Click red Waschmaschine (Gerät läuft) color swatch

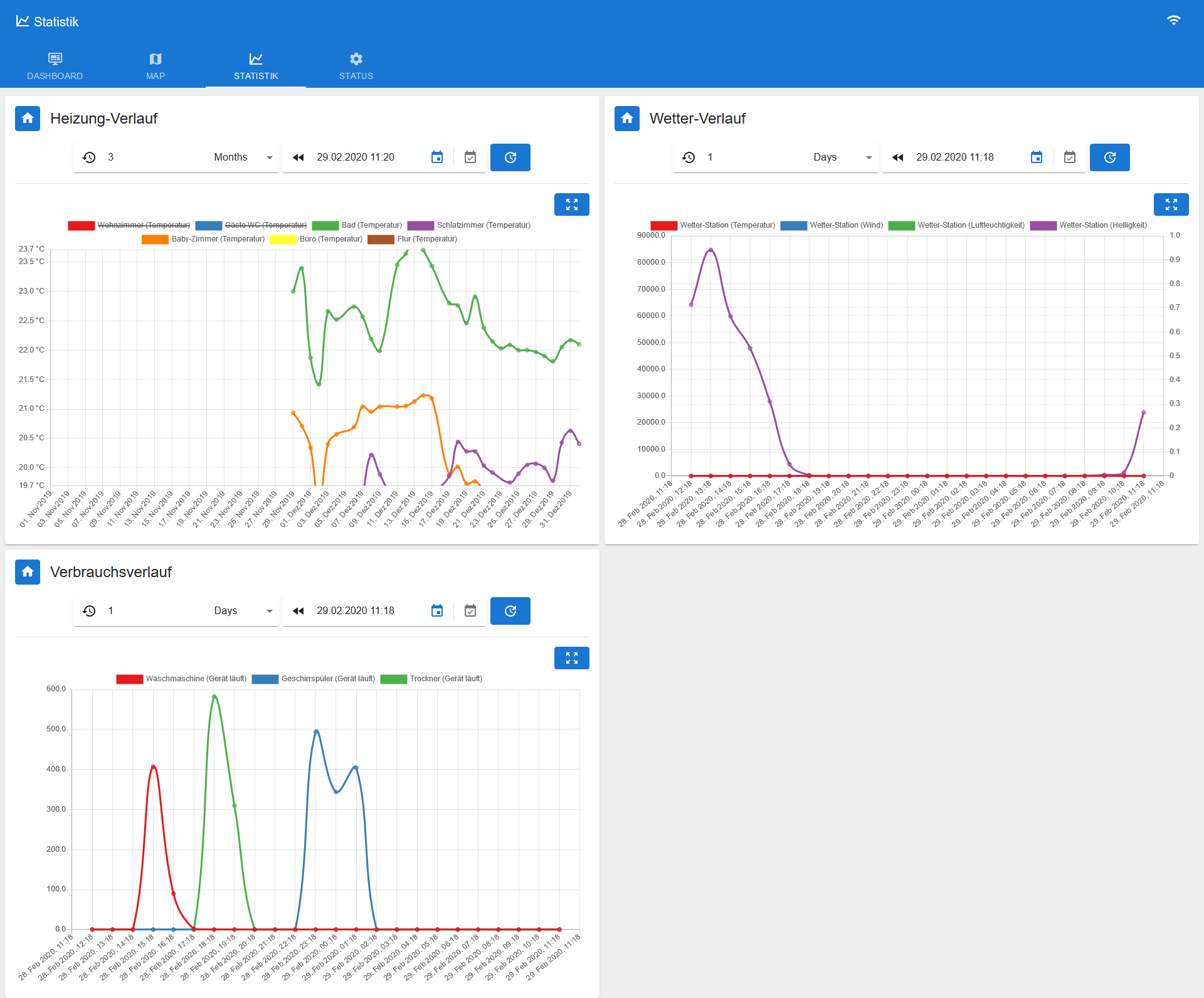130,679
